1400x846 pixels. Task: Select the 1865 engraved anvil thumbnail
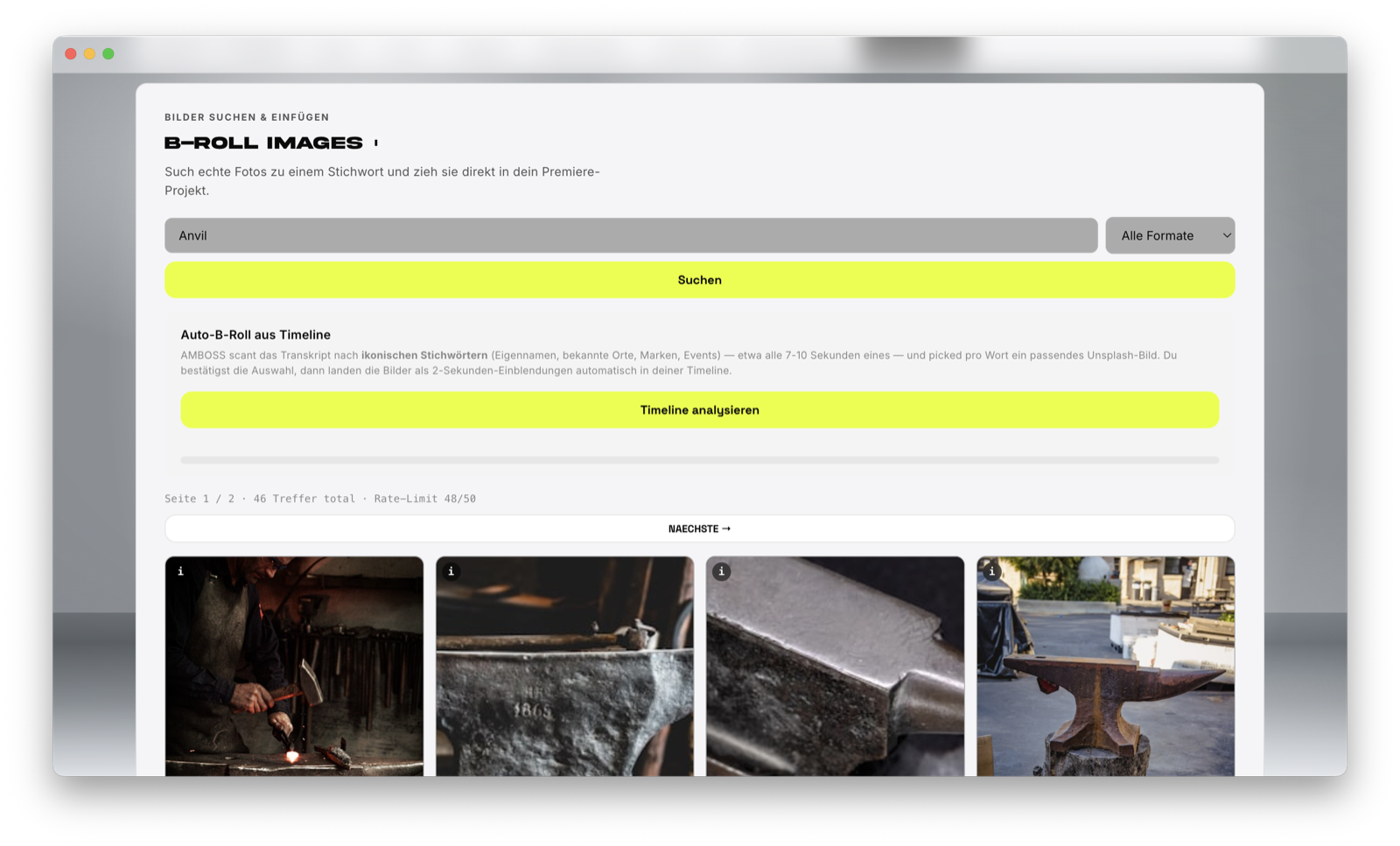point(564,667)
